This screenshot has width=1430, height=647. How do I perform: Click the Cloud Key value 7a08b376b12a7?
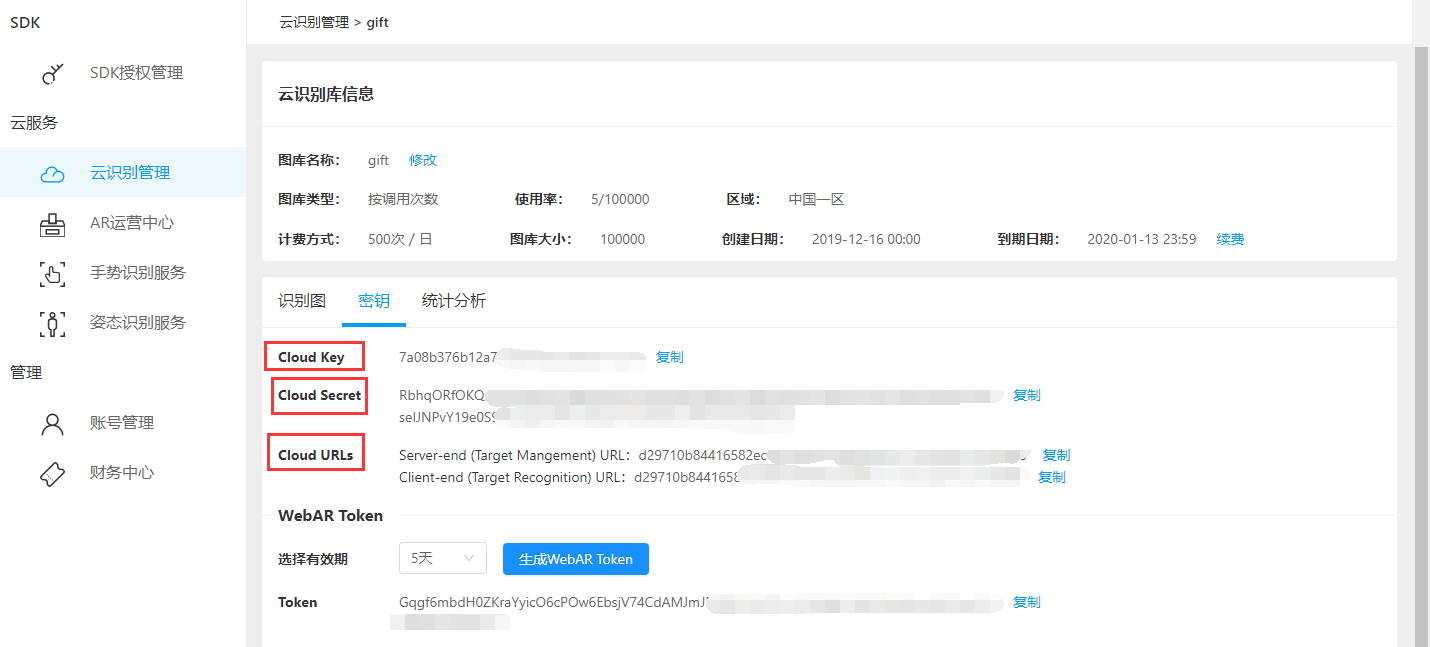[448, 357]
